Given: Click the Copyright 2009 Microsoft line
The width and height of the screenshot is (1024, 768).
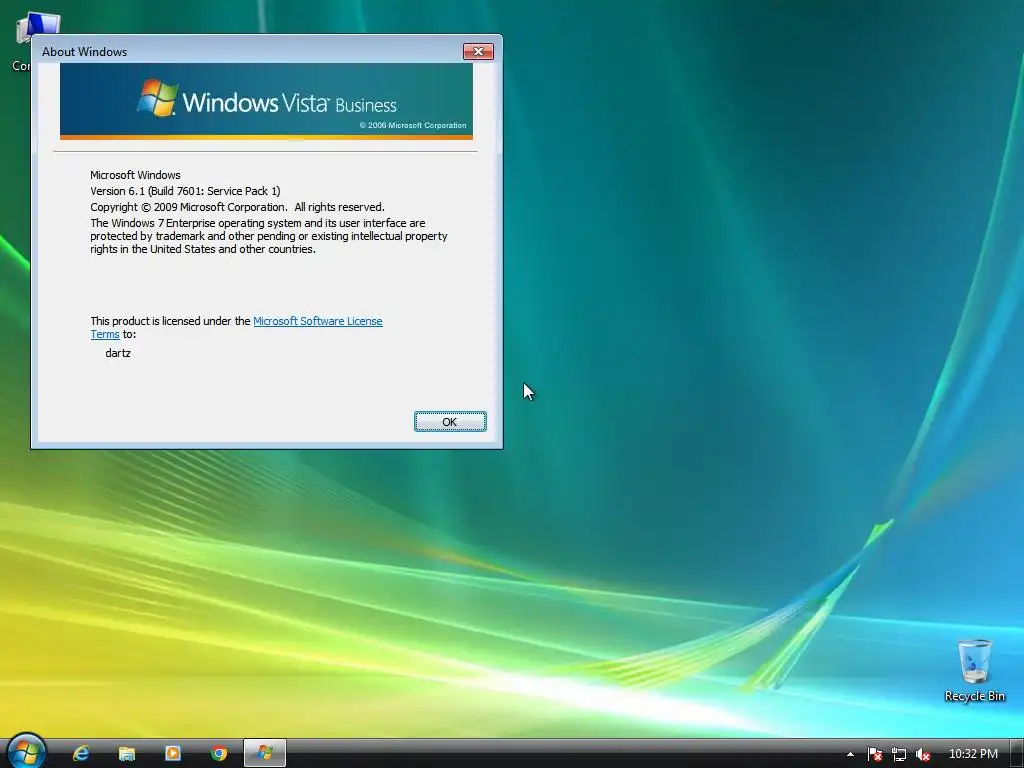Looking at the screenshot, I should (x=237, y=207).
